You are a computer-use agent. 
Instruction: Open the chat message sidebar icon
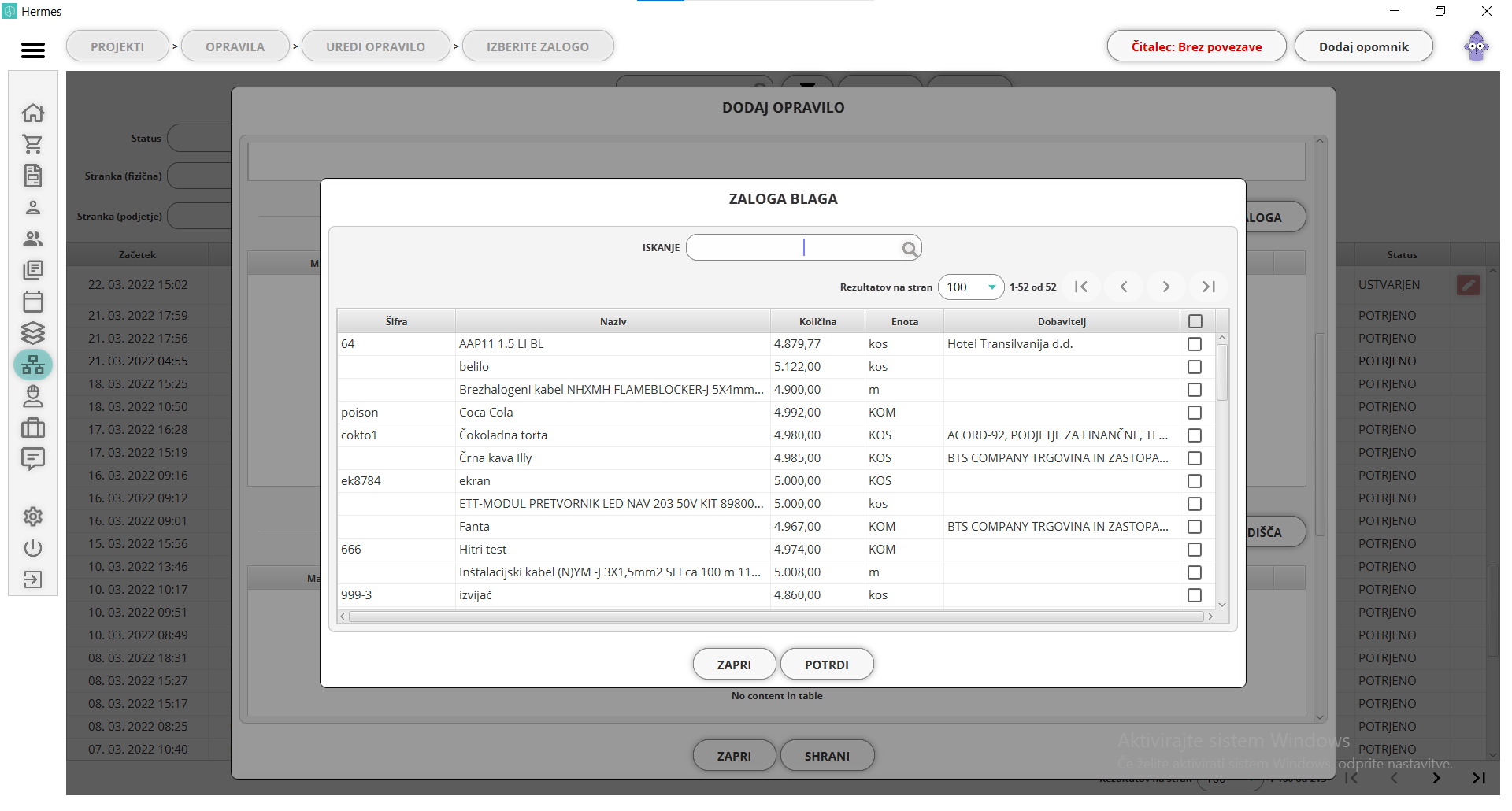(x=33, y=459)
